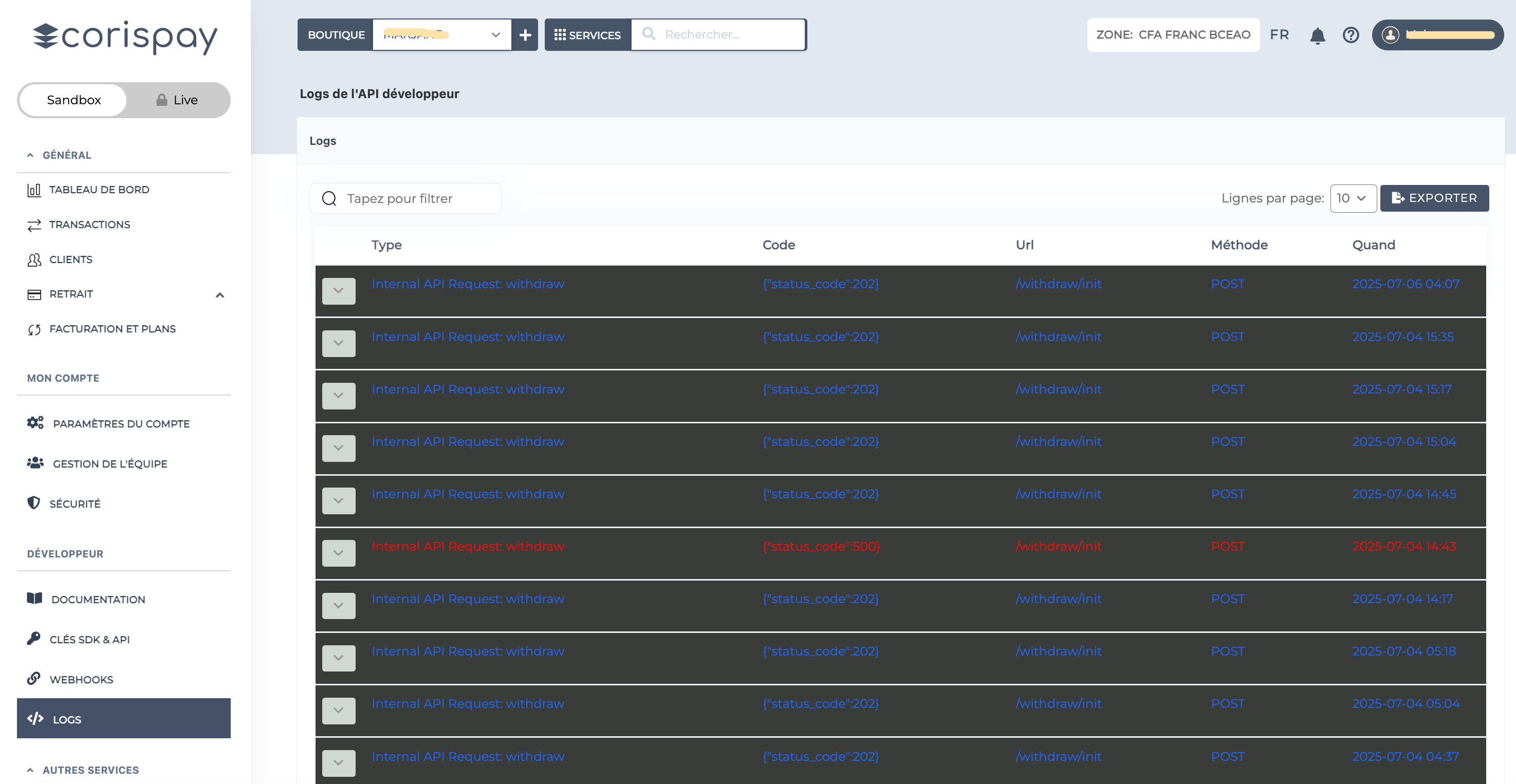Expand the status_code 500 log row

pos(338,553)
